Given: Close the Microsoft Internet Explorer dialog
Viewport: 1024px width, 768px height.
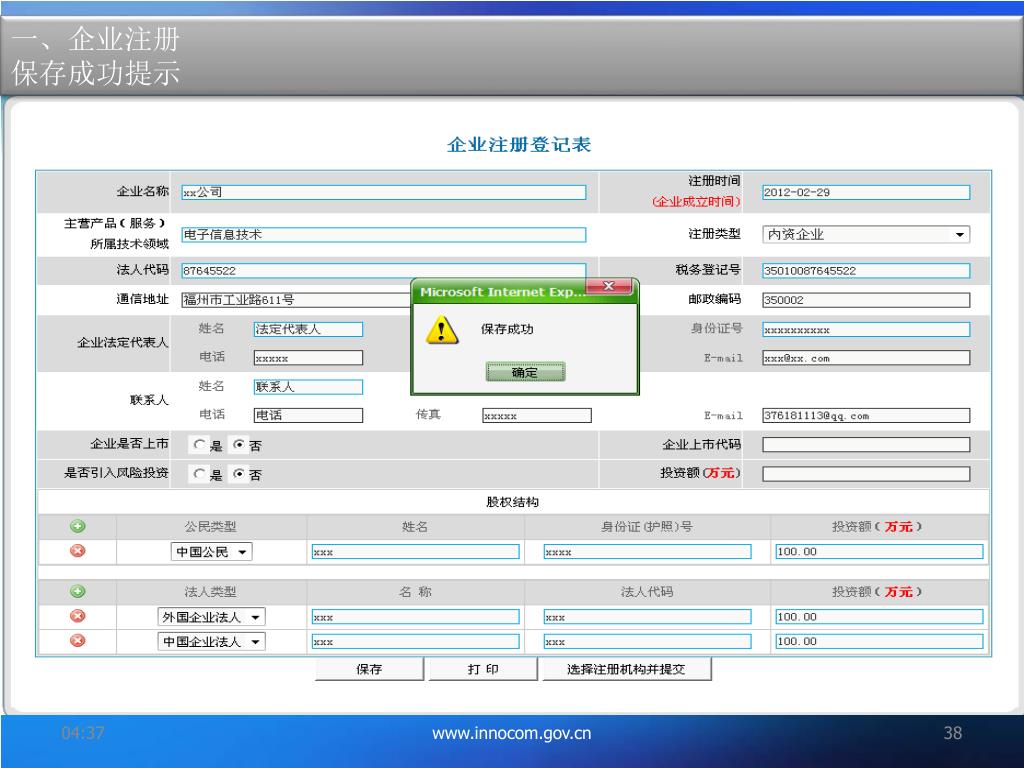Looking at the screenshot, I should pos(610,288).
